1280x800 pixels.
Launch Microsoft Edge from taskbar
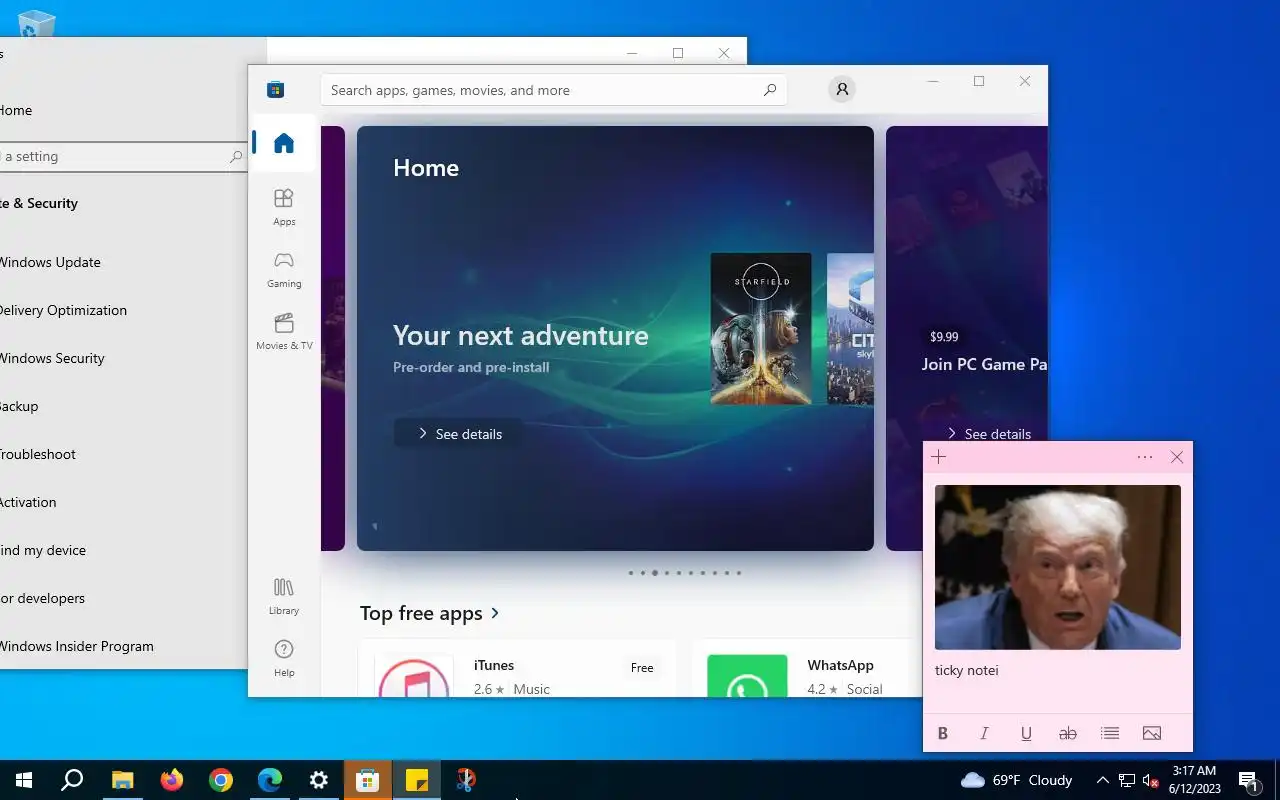pyautogui.click(x=270, y=780)
